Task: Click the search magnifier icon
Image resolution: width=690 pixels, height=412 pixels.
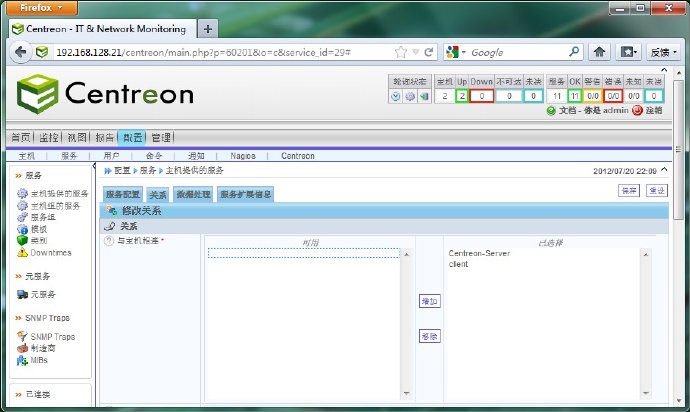Action: (x=573, y=52)
